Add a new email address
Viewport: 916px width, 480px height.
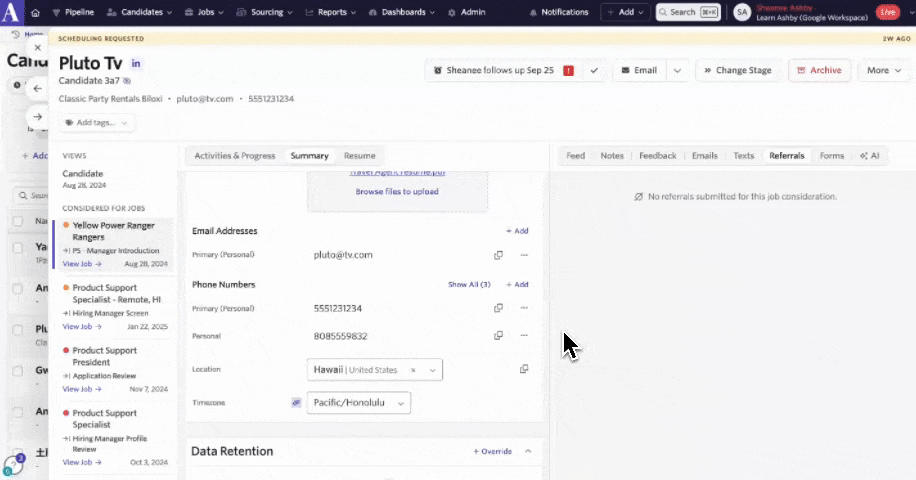pyautogui.click(x=517, y=231)
